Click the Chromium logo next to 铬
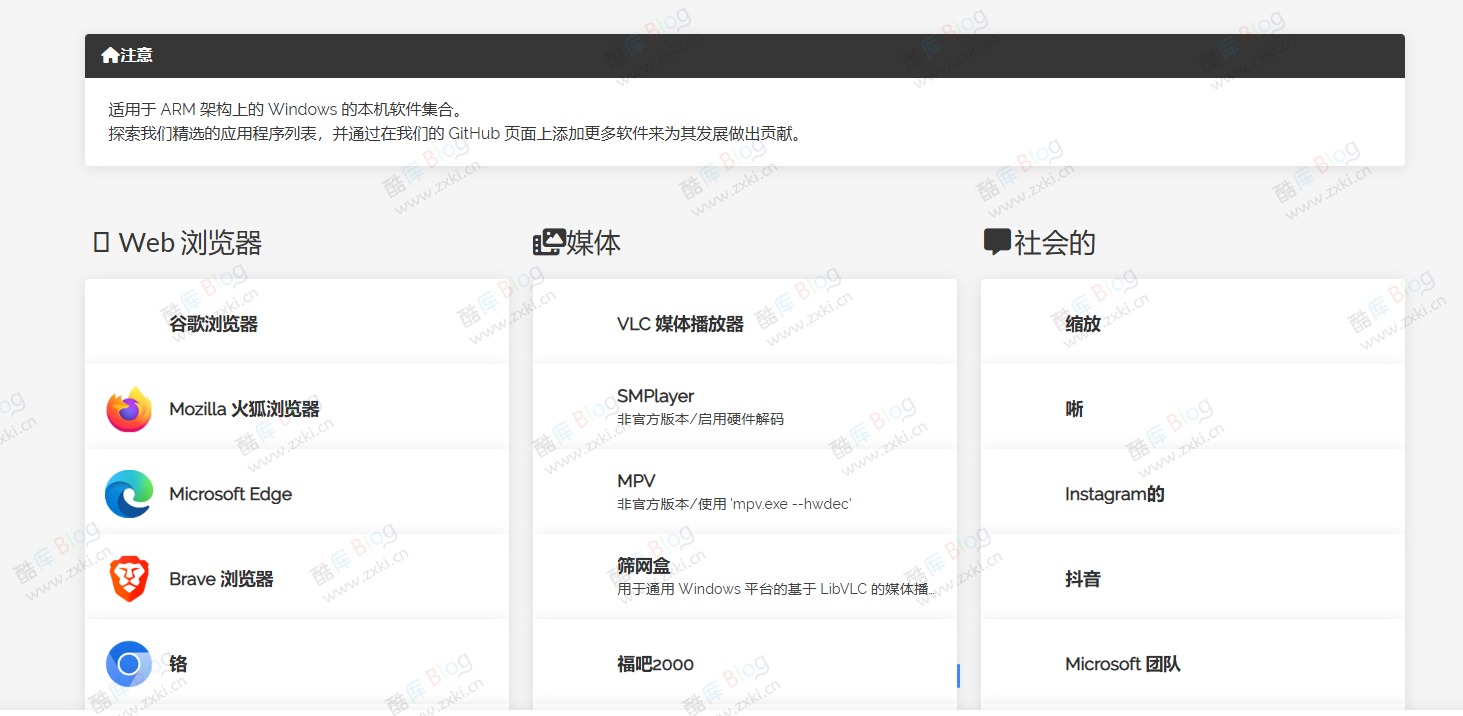 coord(127,663)
